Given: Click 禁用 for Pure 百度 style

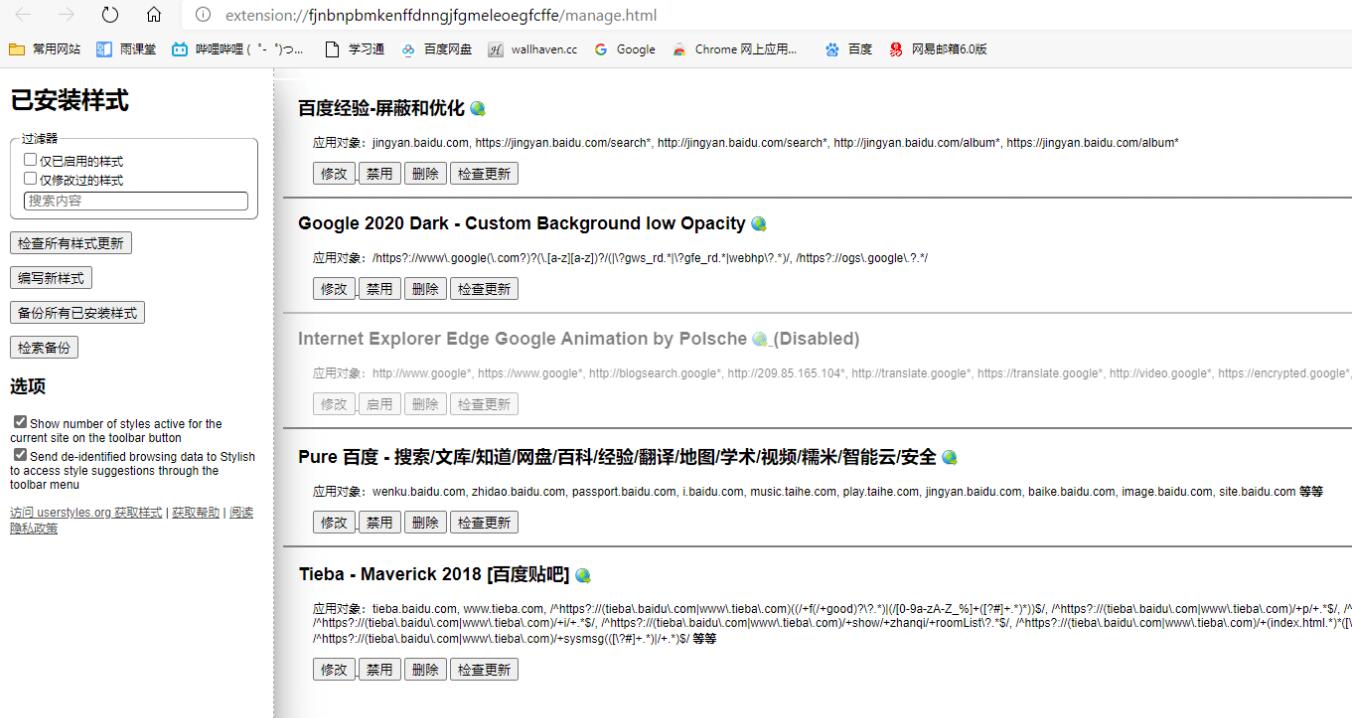Looking at the screenshot, I should pyautogui.click(x=379, y=522).
